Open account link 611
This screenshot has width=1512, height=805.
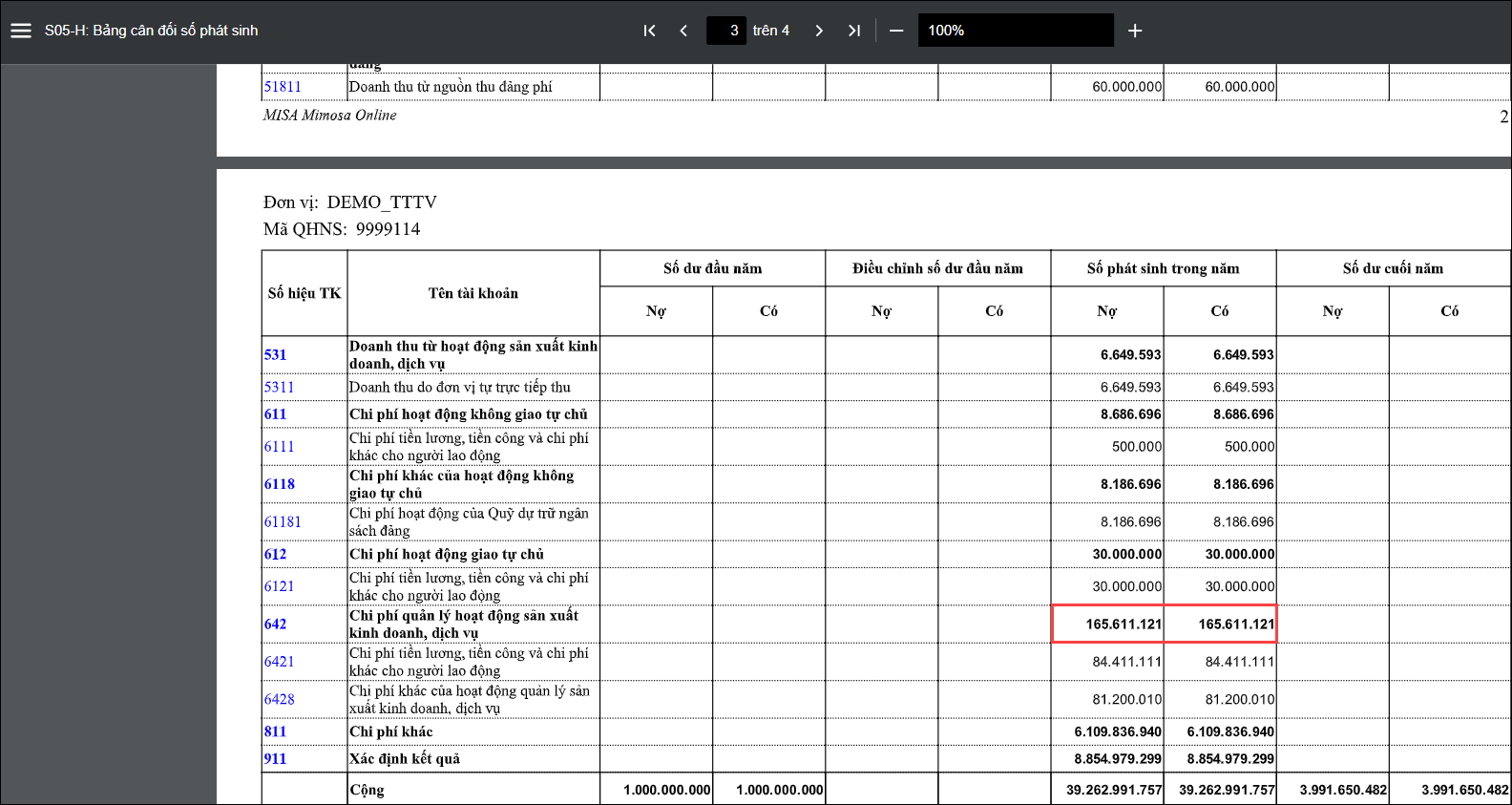pos(275,414)
